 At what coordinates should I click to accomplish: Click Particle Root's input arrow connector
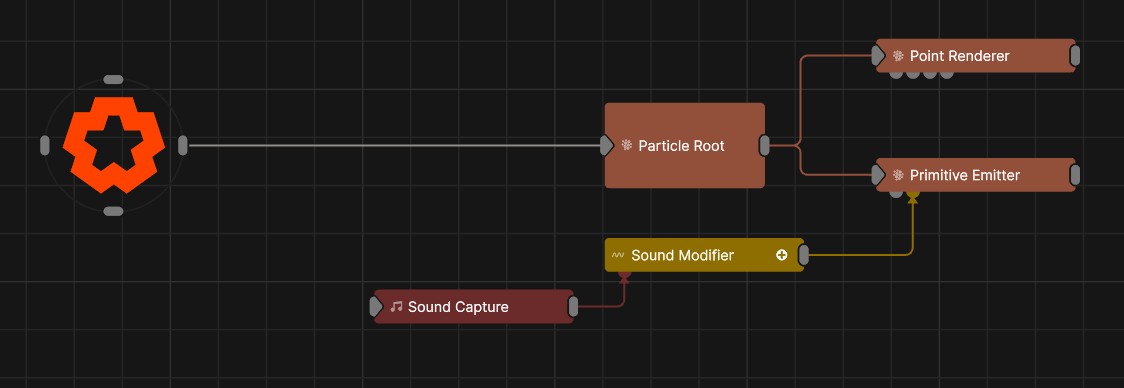point(606,146)
